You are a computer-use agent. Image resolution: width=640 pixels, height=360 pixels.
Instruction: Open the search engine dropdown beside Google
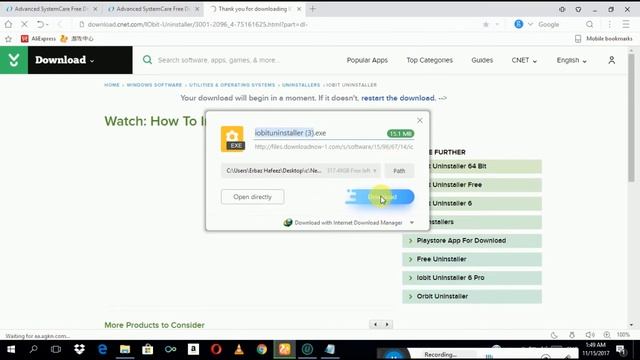point(530,24)
